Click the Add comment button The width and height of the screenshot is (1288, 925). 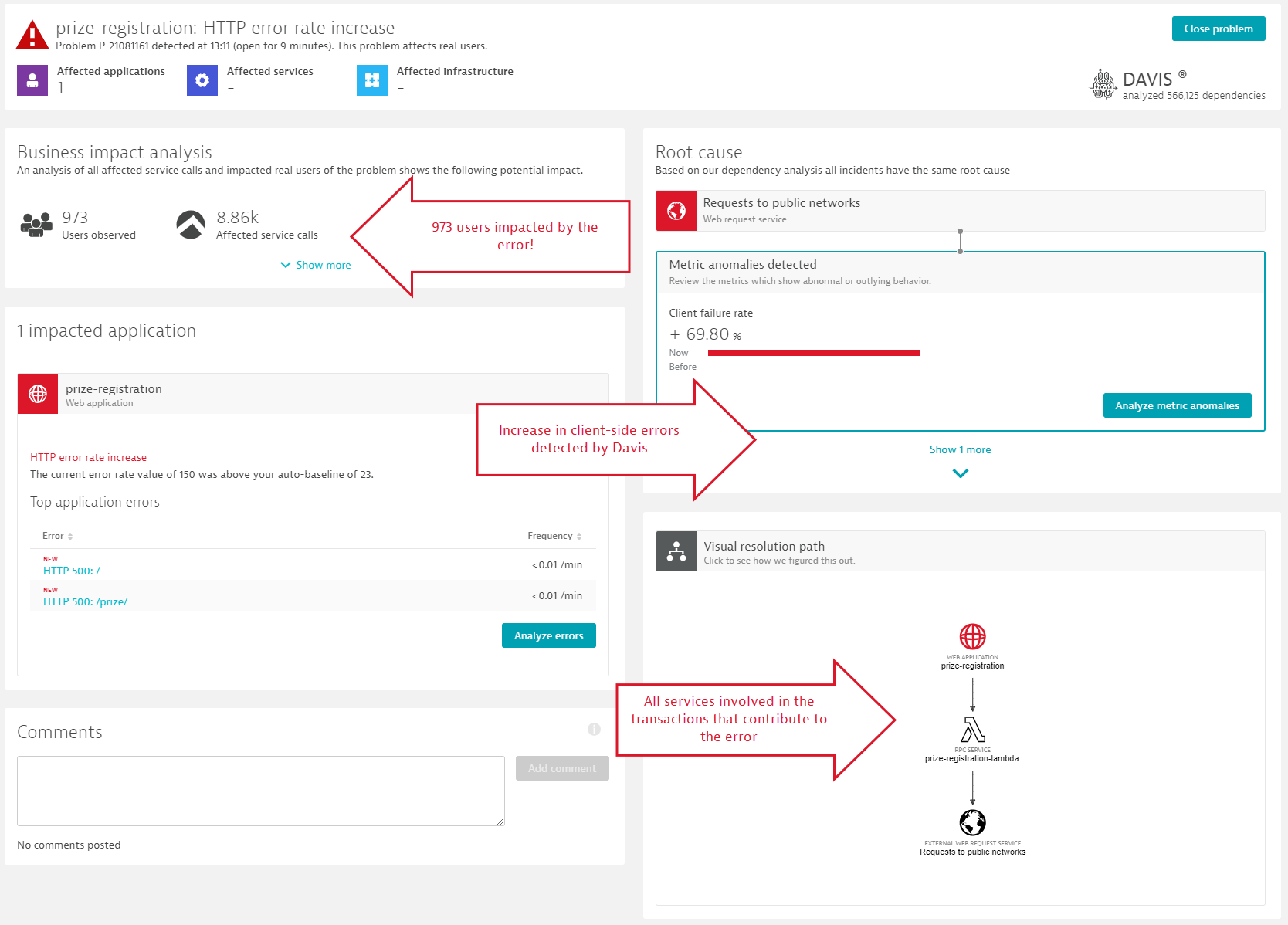coord(562,768)
